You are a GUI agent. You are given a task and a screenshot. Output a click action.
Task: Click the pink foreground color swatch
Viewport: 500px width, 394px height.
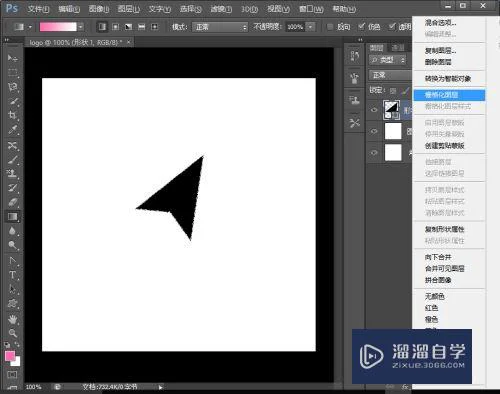pos(10,356)
